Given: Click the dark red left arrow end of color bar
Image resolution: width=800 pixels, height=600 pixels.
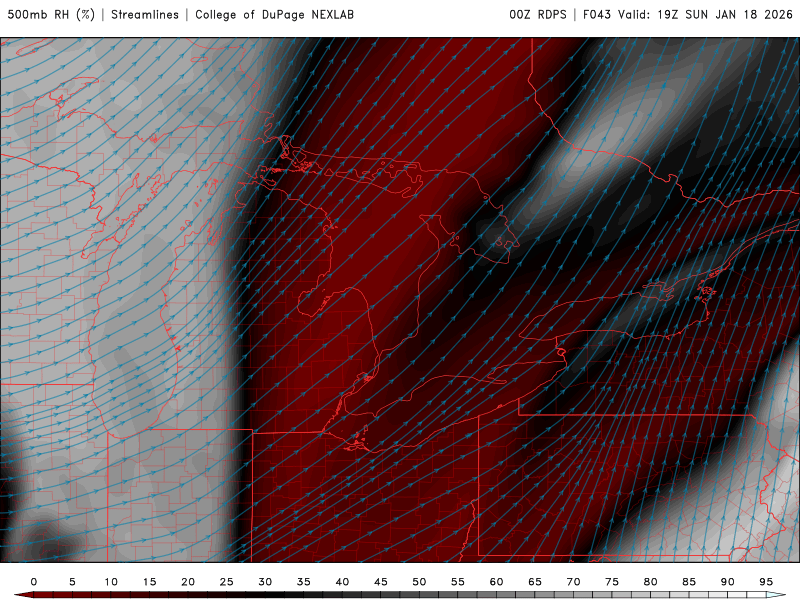Looking at the screenshot, I should pyautogui.click(x=23, y=595).
